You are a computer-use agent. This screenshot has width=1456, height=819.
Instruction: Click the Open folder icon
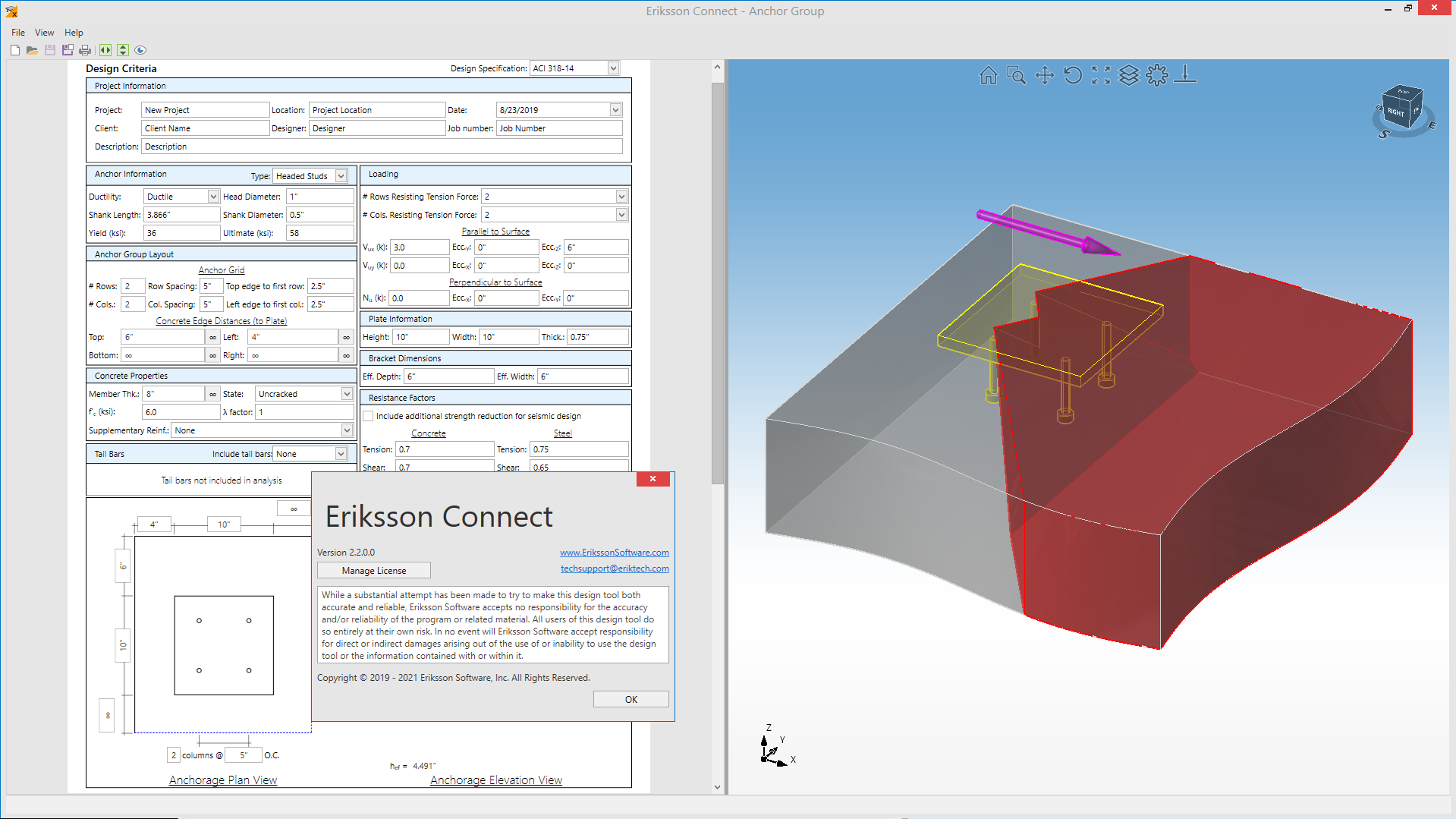[32, 50]
